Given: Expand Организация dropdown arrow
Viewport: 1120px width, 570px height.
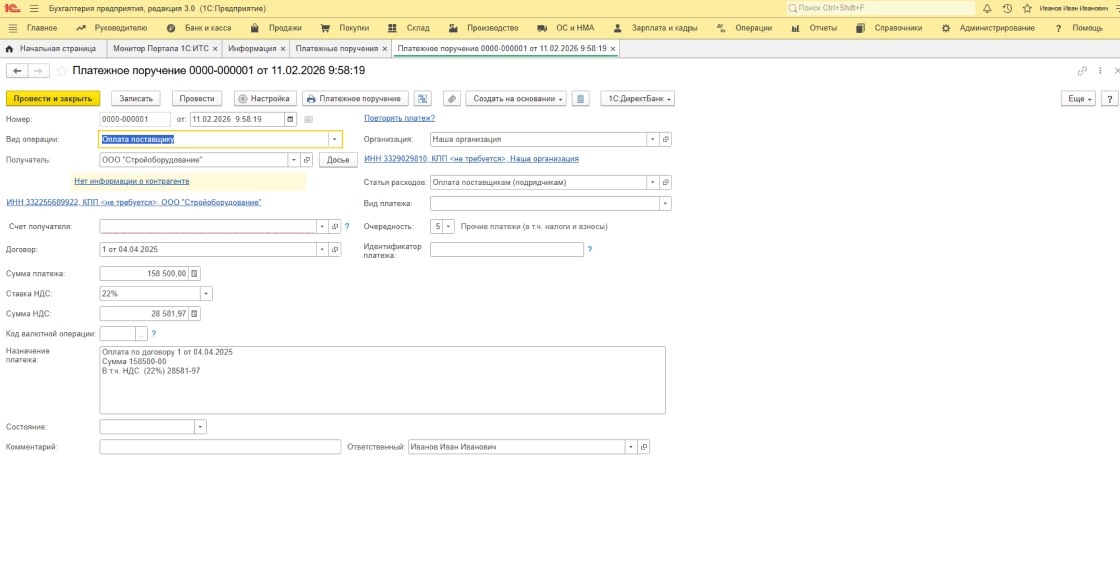Looking at the screenshot, I should pos(652,139).
